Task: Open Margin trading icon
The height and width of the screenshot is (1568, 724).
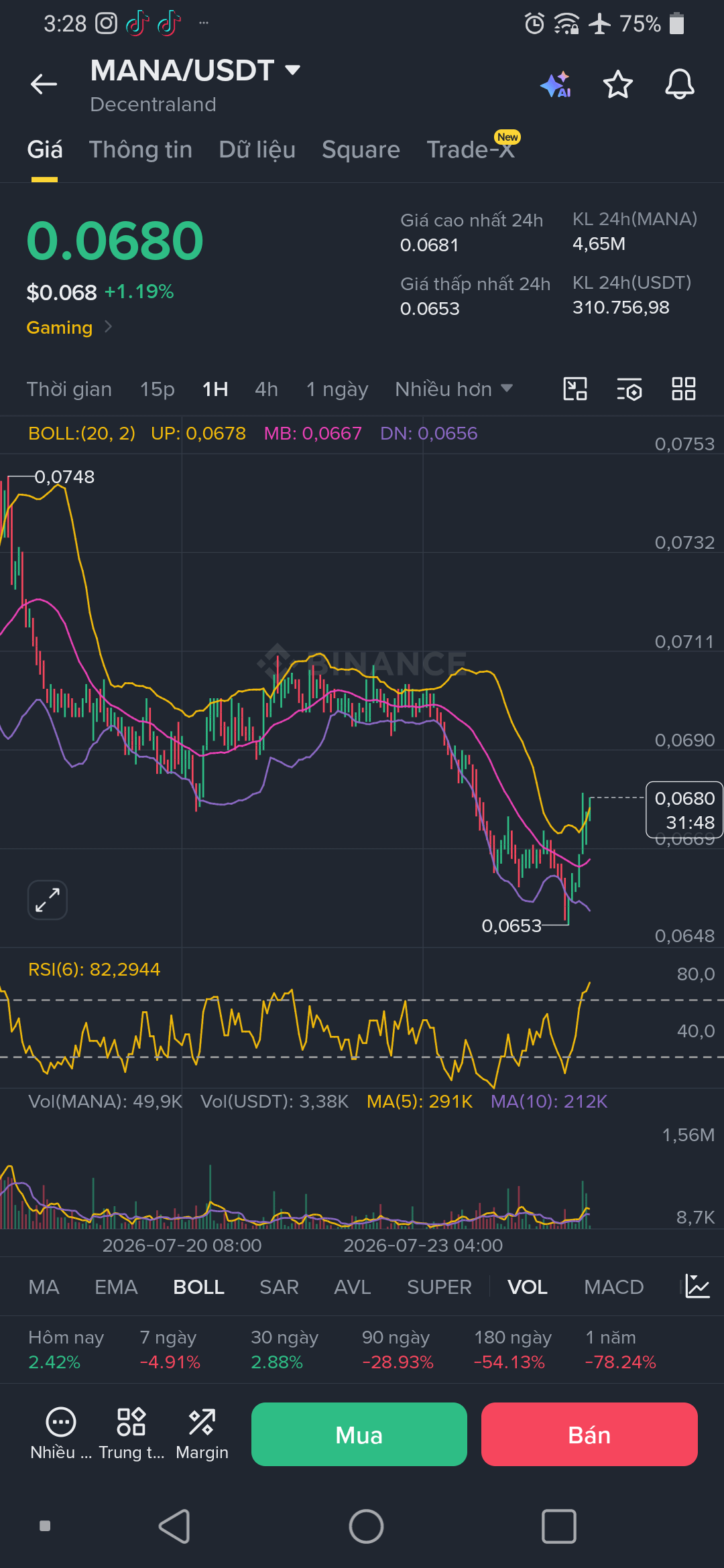Action: 202,1433
